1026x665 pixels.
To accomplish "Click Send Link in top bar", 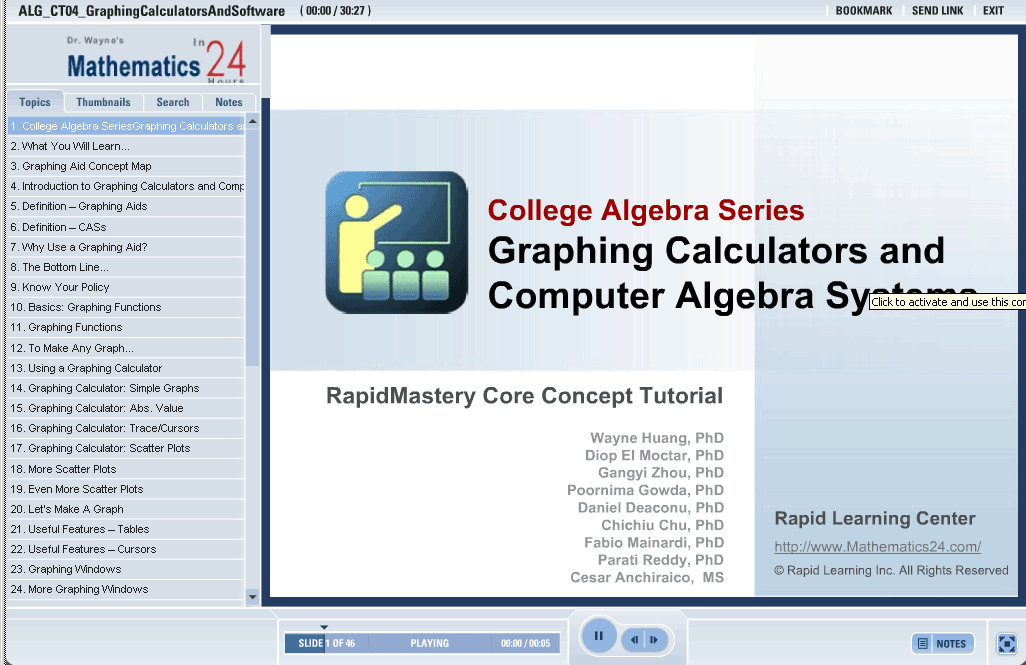I will pos(937,11).
